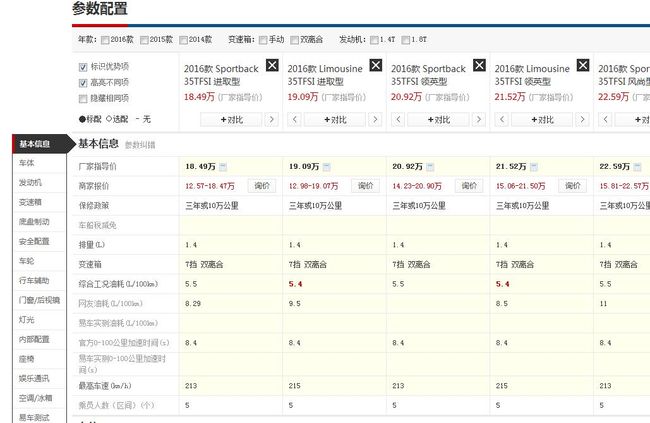Image resolution: width=650 pixels, height=423 pixels.
Task: Jump to 易车测试 section
Action: click(39, 416)
